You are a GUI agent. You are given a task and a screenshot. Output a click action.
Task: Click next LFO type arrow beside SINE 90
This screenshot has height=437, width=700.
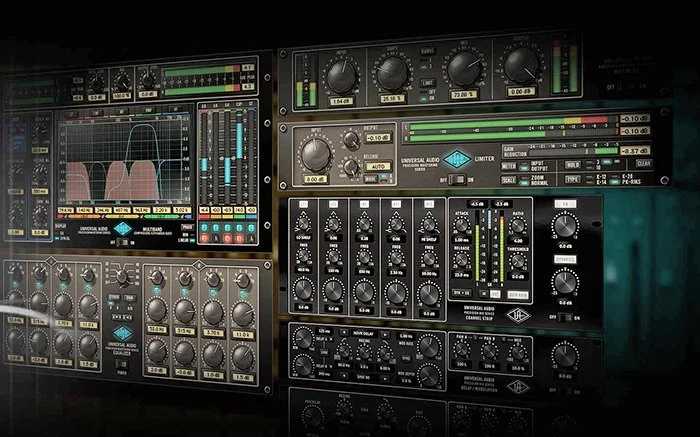coord(385,379)
